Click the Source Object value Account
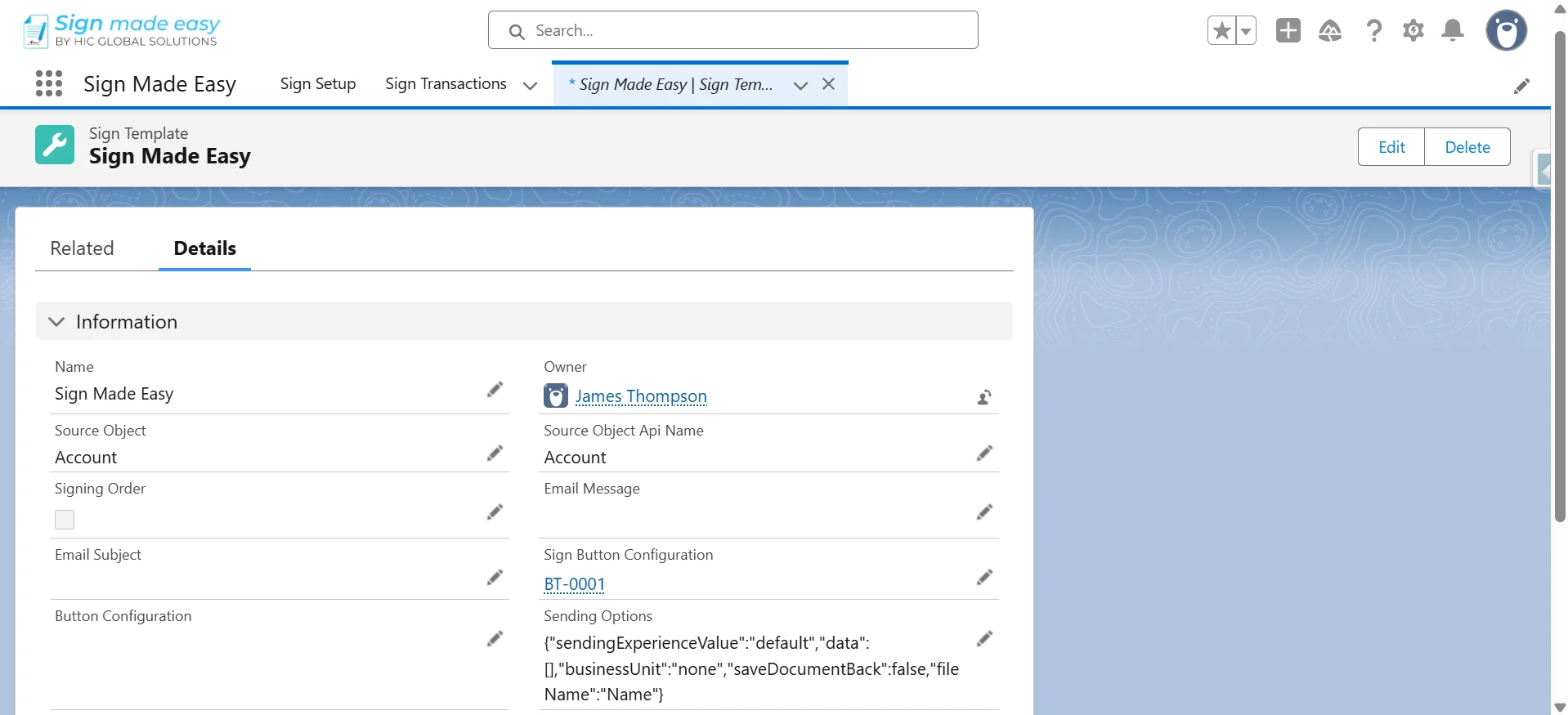Image resolution: width=1568 pixels, height=715 pixels. coord(86,458)
